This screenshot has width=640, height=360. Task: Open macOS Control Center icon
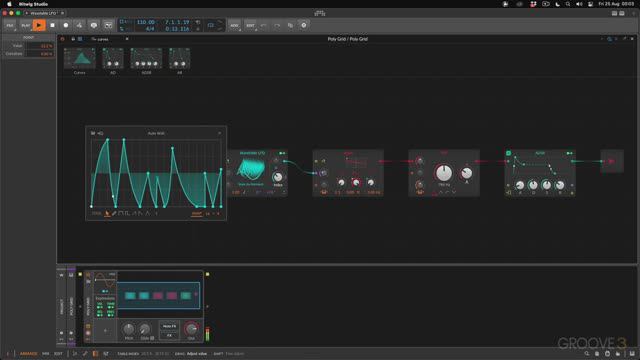point(590,4)
